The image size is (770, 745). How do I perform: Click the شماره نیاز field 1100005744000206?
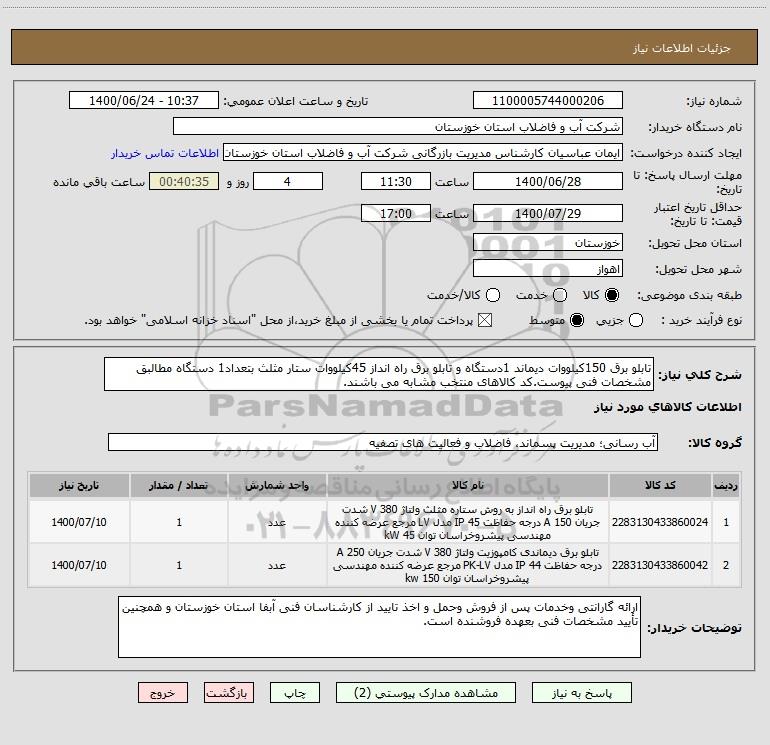coord(548,100)
